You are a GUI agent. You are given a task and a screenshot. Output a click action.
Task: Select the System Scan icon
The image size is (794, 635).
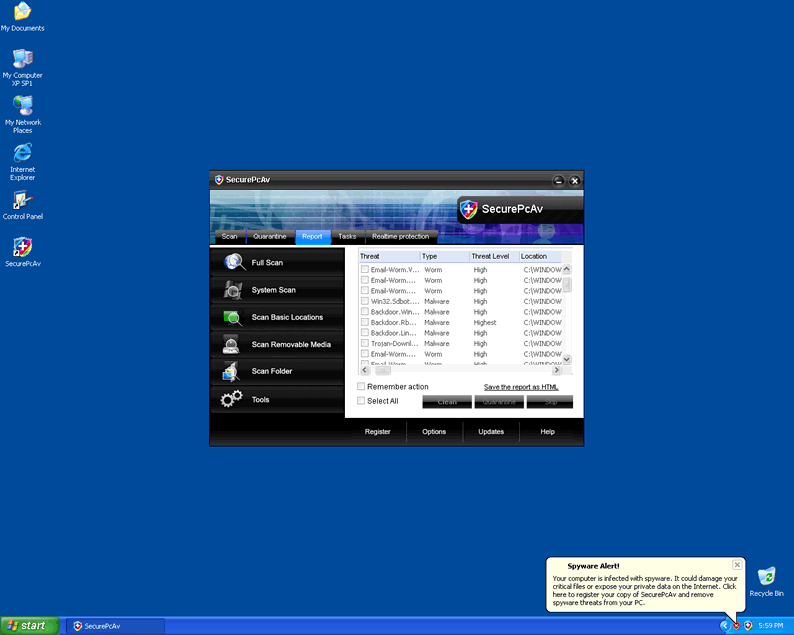point(234,290)
